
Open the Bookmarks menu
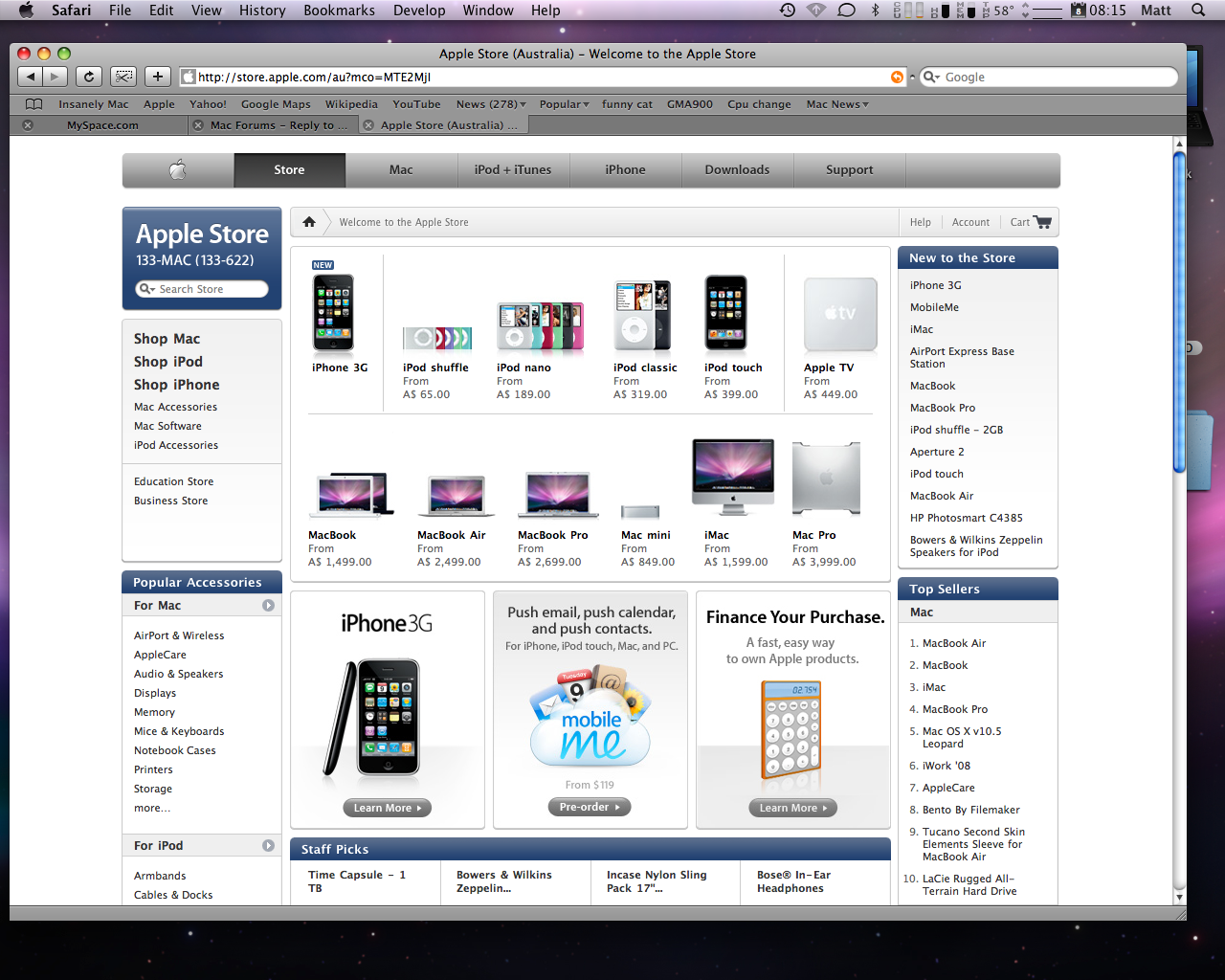[339, 10]
